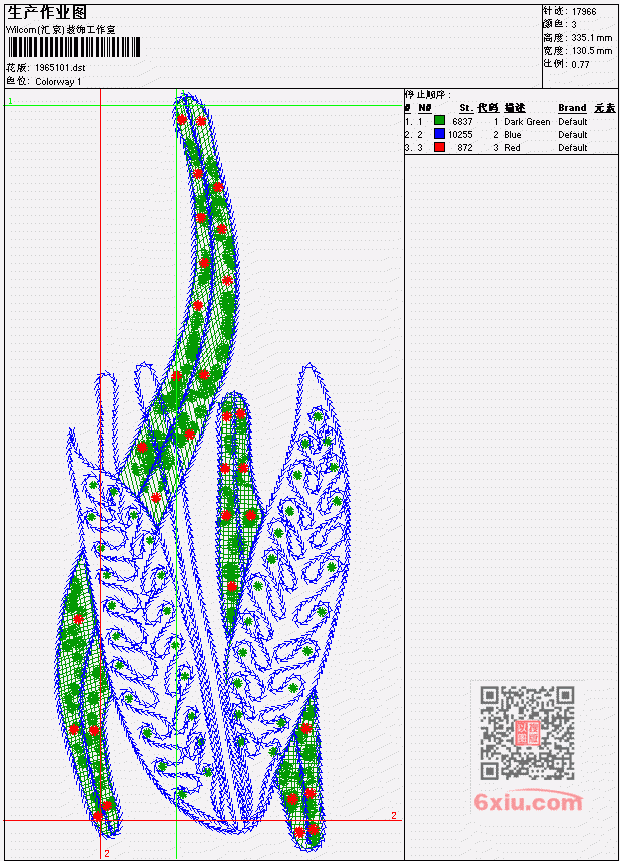
Task: Click the embroidery feather design preview
Action: (203, 472)
